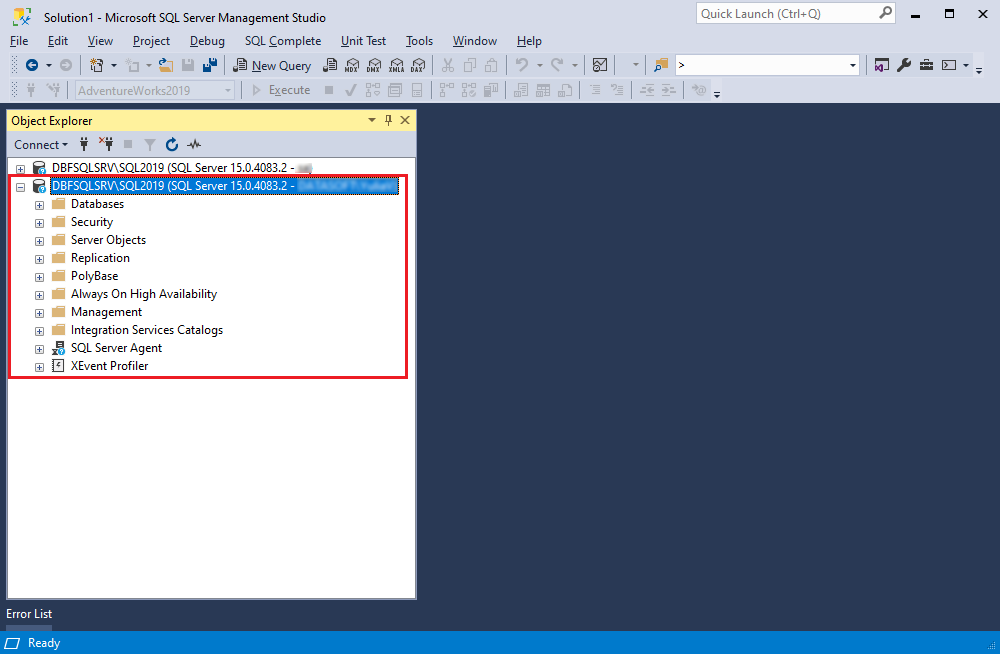Click the Solution Explorer window icon
Image resolution: width=1000 pixels, height=654 pixels.
tap(881, 65)
